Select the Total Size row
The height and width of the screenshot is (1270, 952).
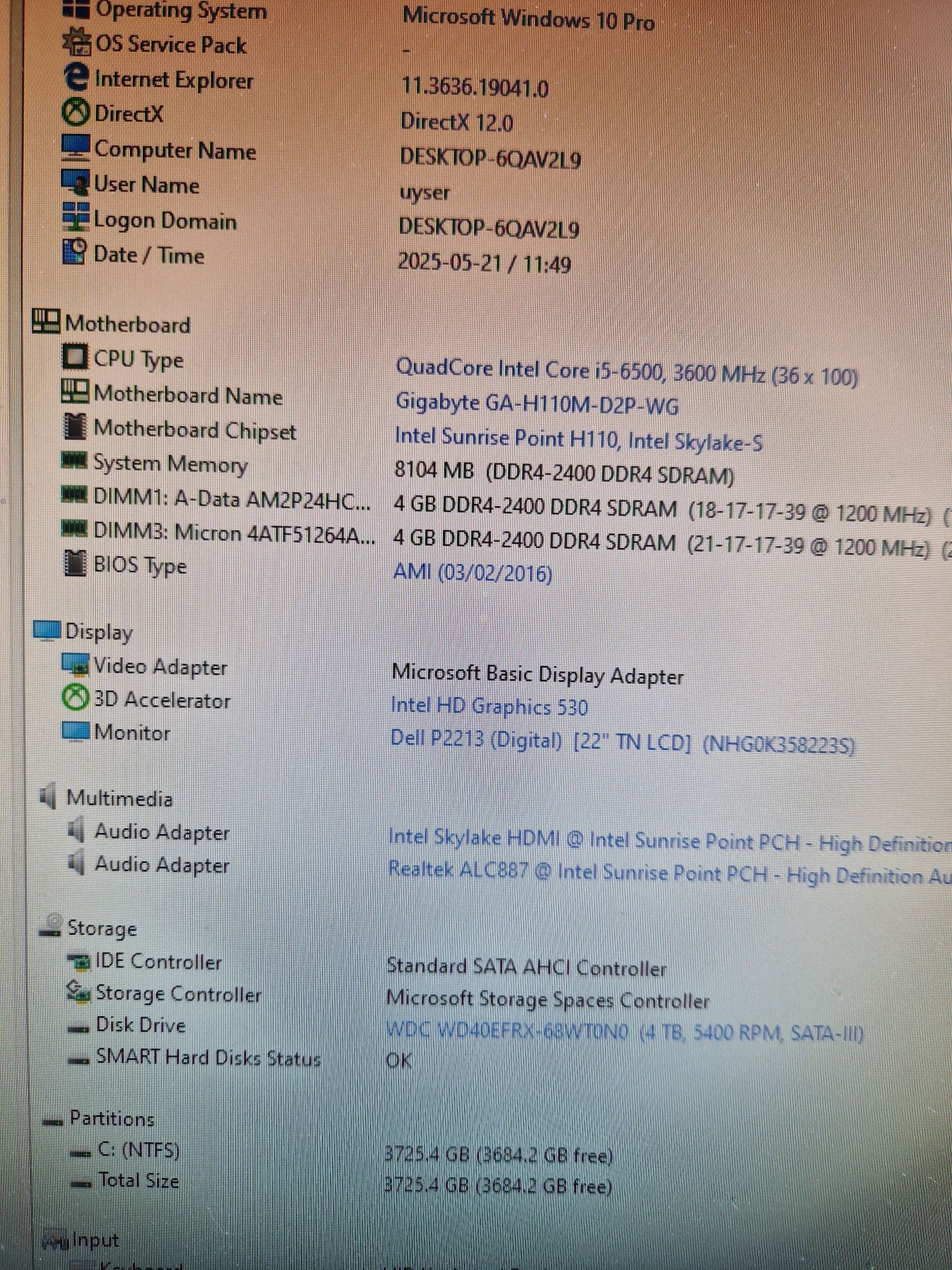[x=341, y=1182]
